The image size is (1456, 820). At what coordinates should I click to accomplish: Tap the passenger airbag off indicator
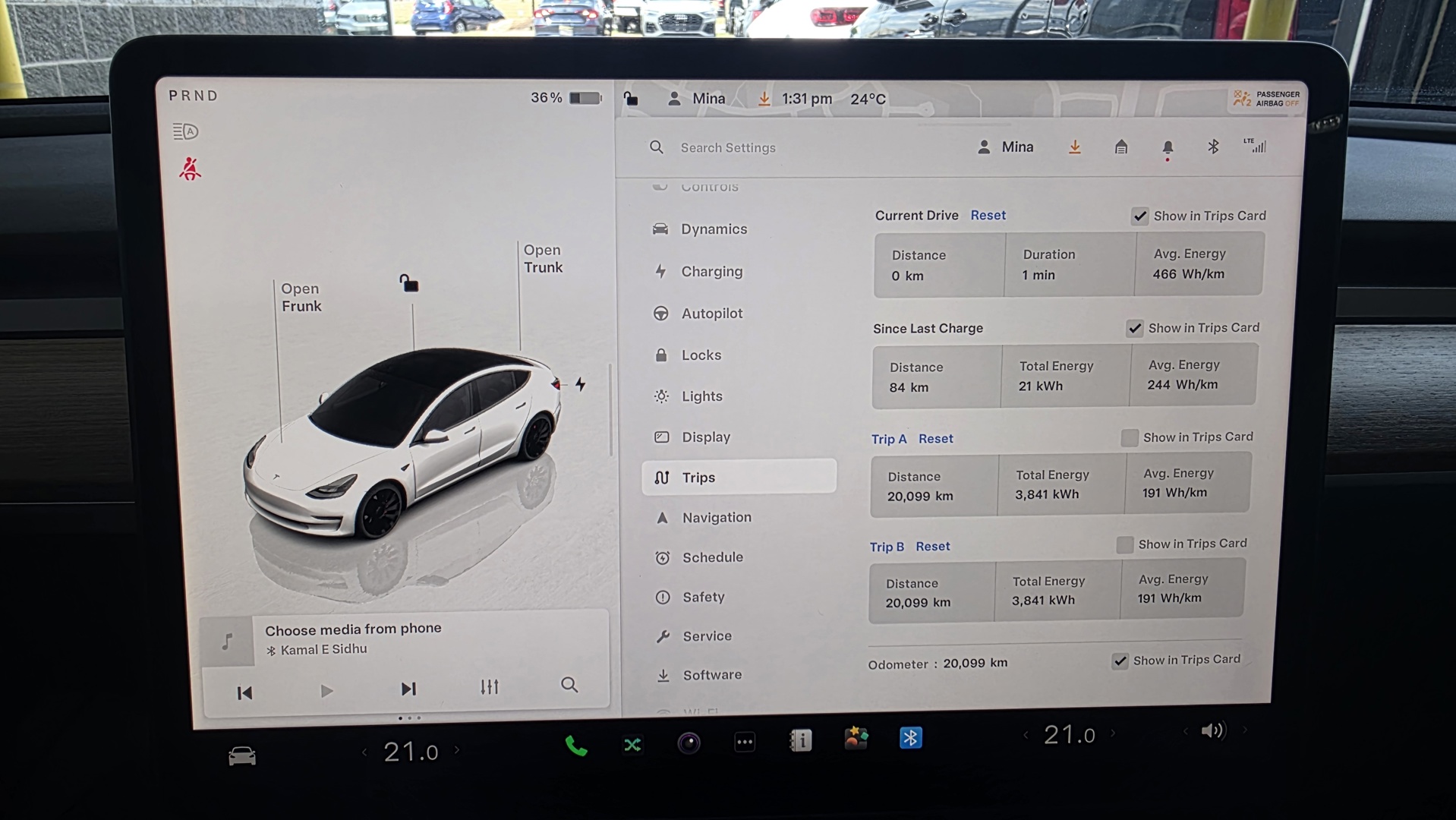pyautogui.click(x=1265, y=99)
